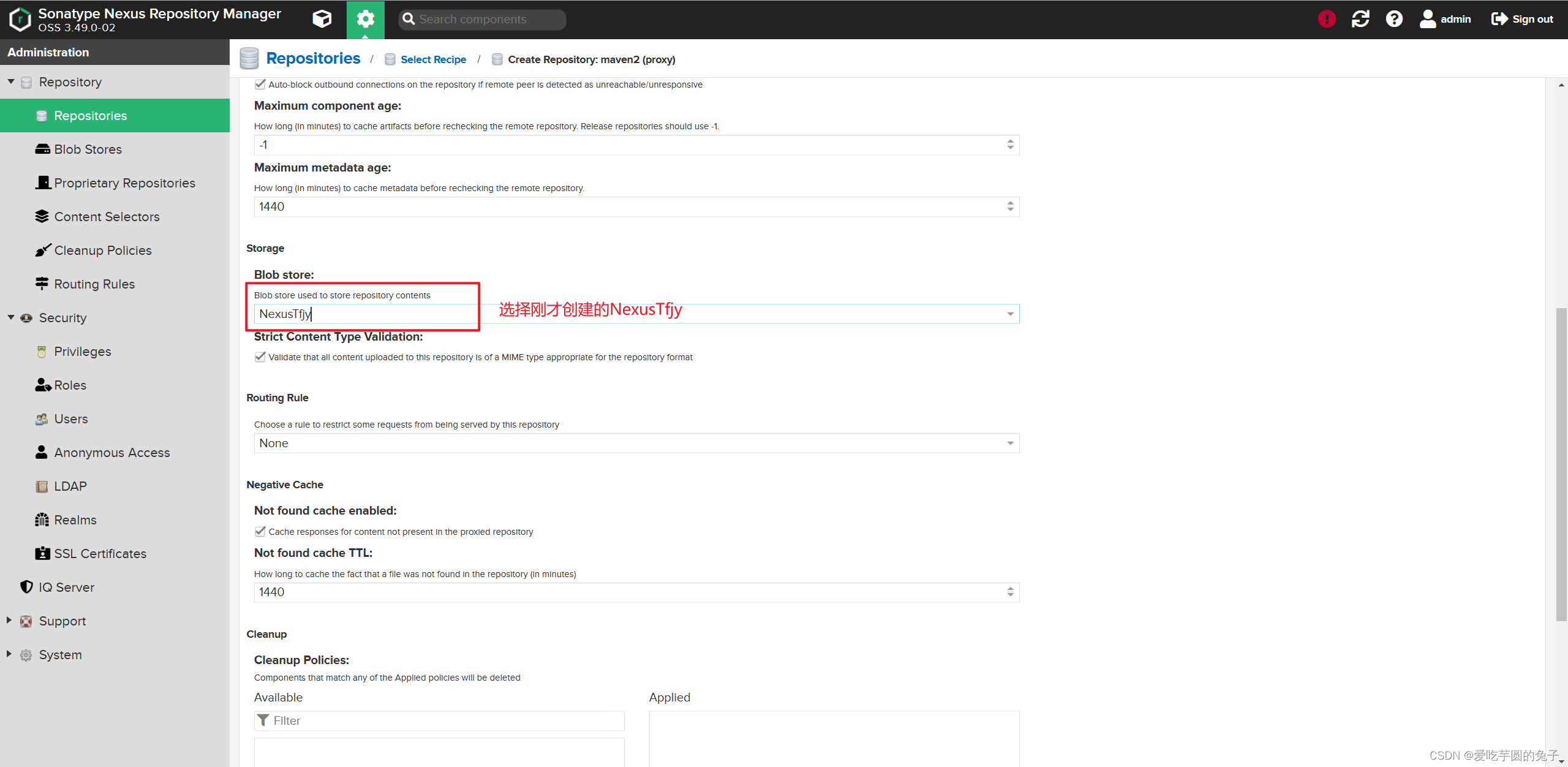Open Blob Stores in sidebar
Viewport: 1568px width, 767px height.
click(x=88, y=149)
